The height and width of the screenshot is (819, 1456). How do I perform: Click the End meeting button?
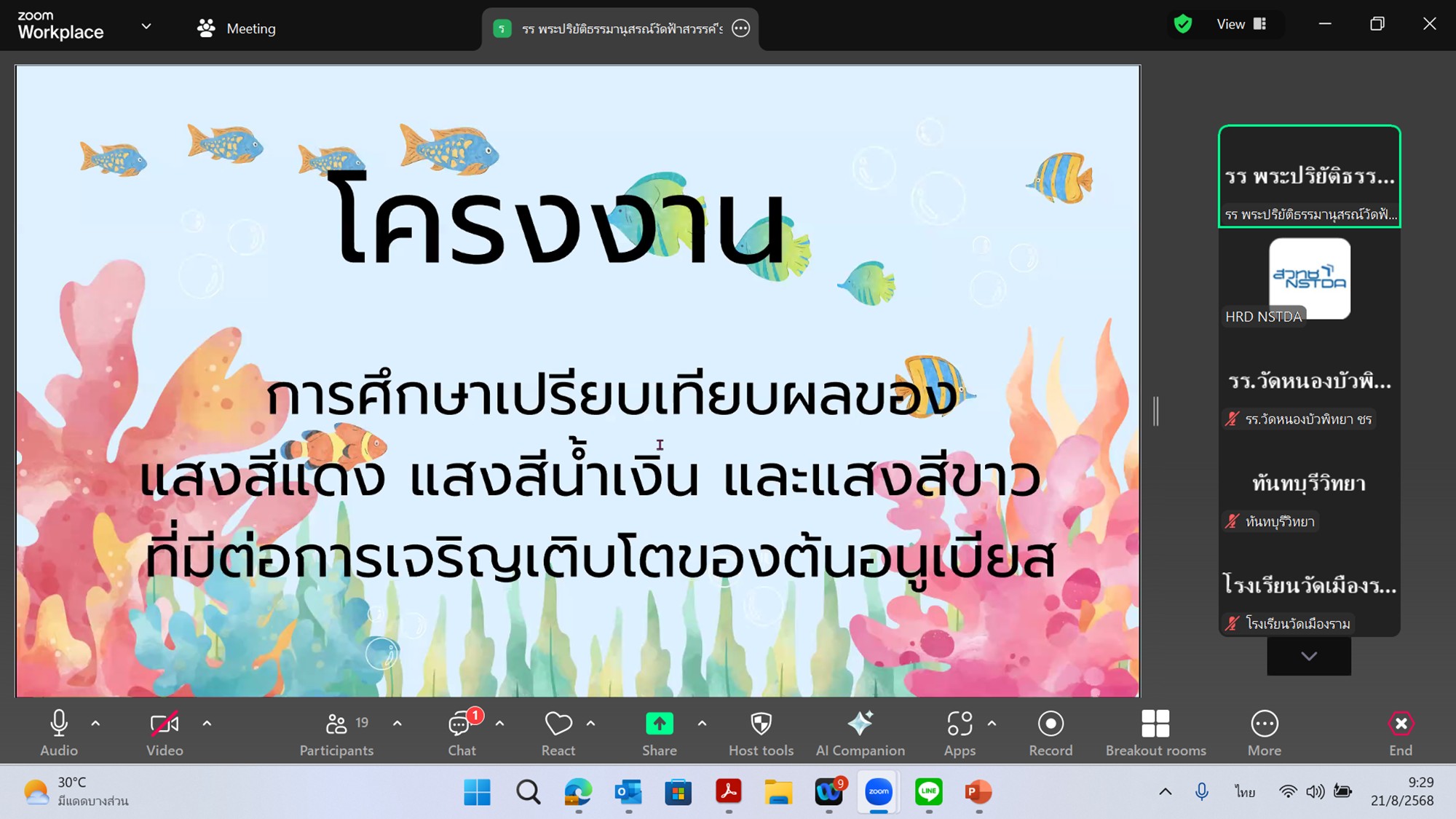pos(1400,724)
